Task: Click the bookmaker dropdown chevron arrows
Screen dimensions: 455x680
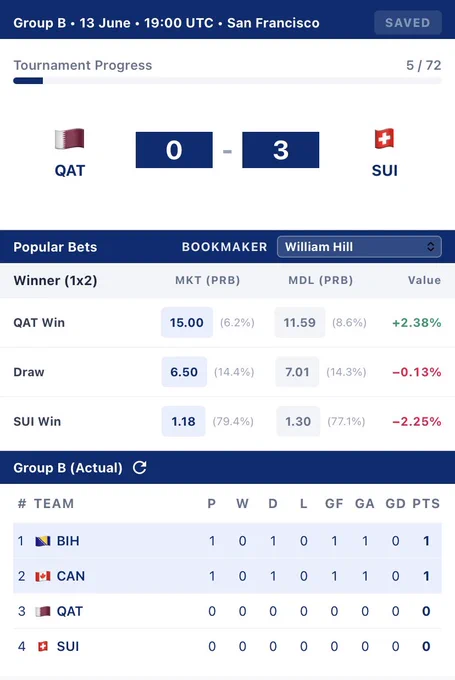Action: [x=430, y=247]
